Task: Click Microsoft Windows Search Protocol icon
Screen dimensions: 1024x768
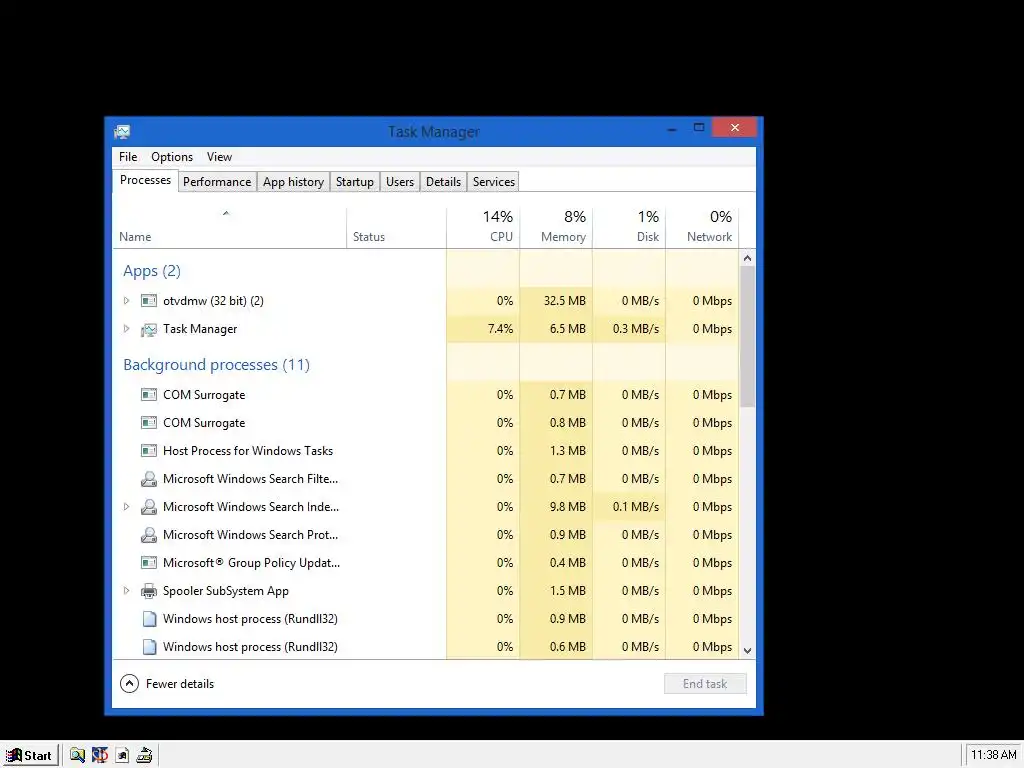Action: 149,536
